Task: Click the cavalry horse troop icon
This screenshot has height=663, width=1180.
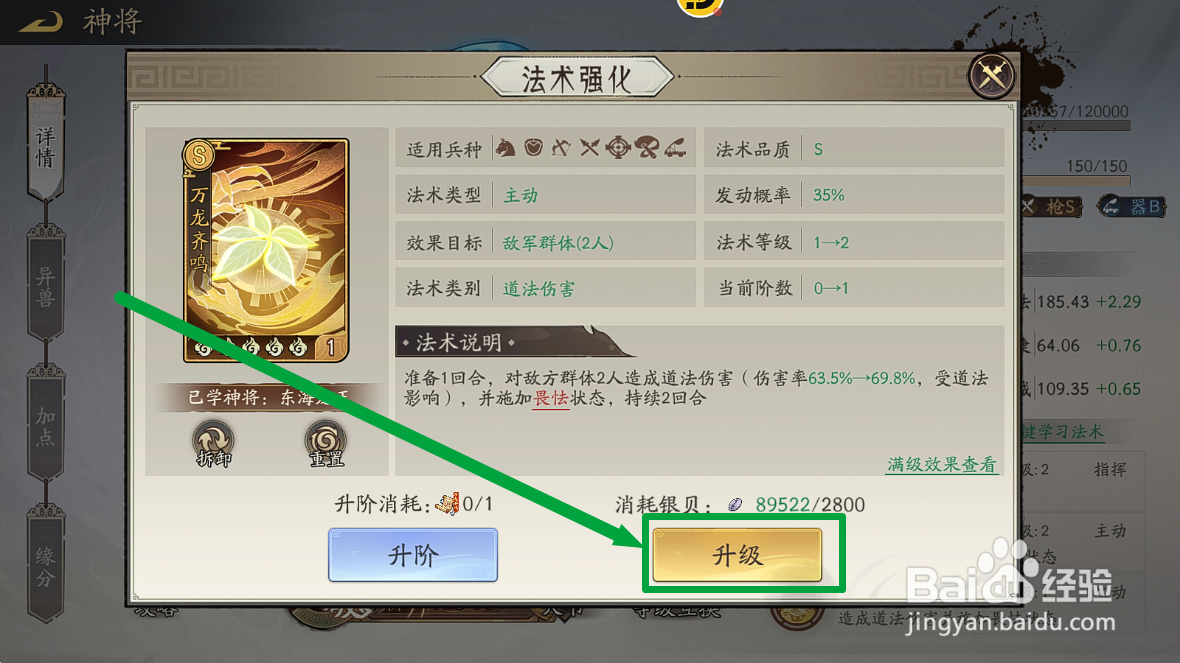Action: coord(505,148)
